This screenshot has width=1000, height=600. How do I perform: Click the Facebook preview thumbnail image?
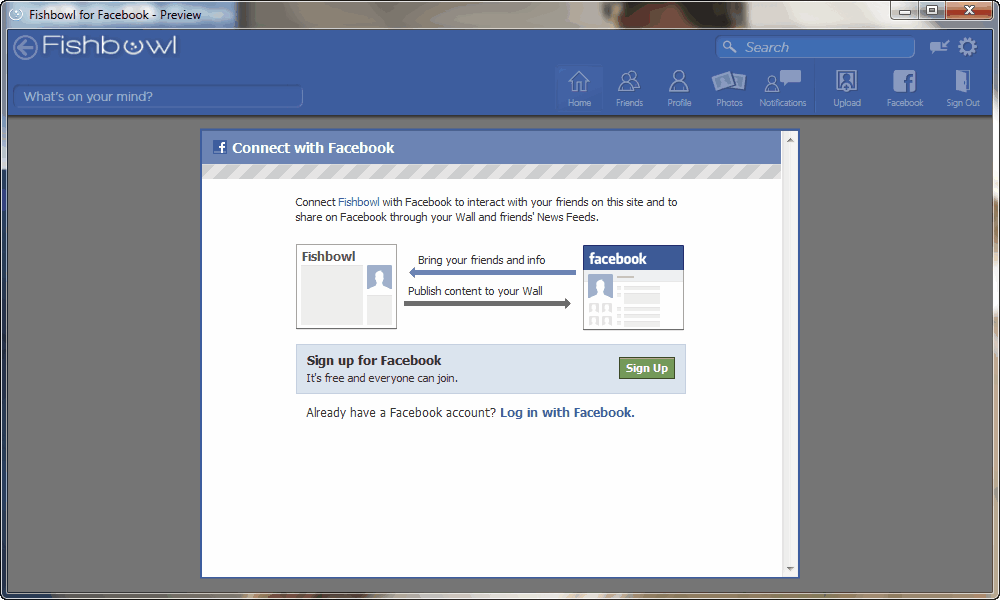(x=633, y=287)
